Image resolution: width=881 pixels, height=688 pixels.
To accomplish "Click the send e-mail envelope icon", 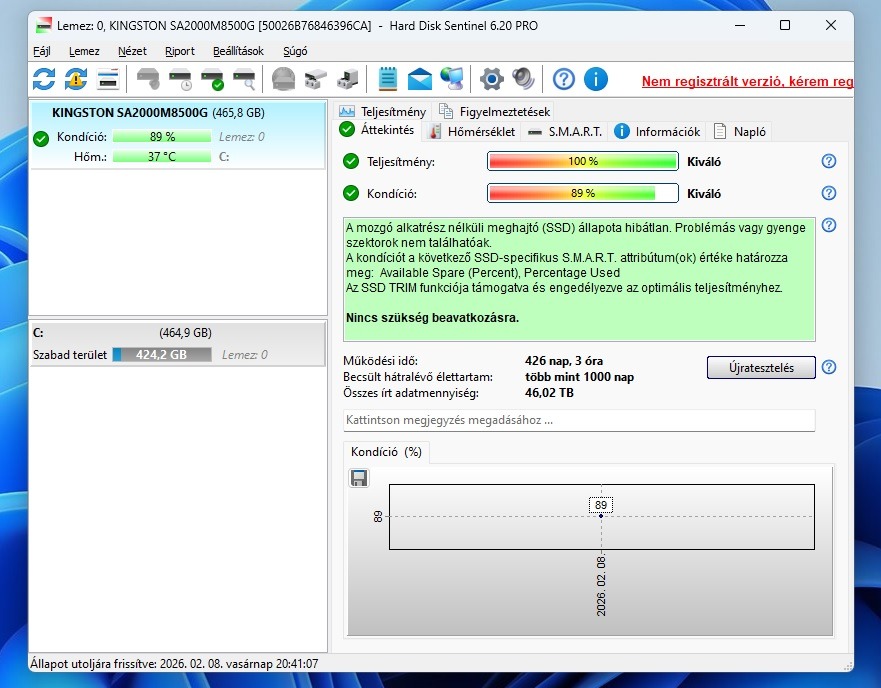I will tap(420, 79).
